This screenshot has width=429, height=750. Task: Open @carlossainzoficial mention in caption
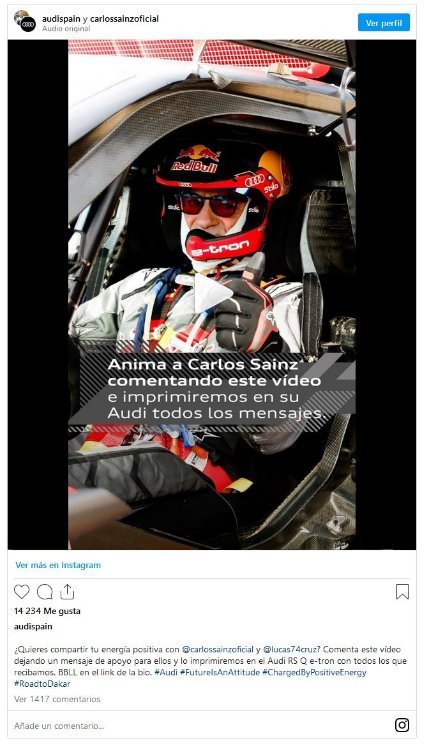218,650
